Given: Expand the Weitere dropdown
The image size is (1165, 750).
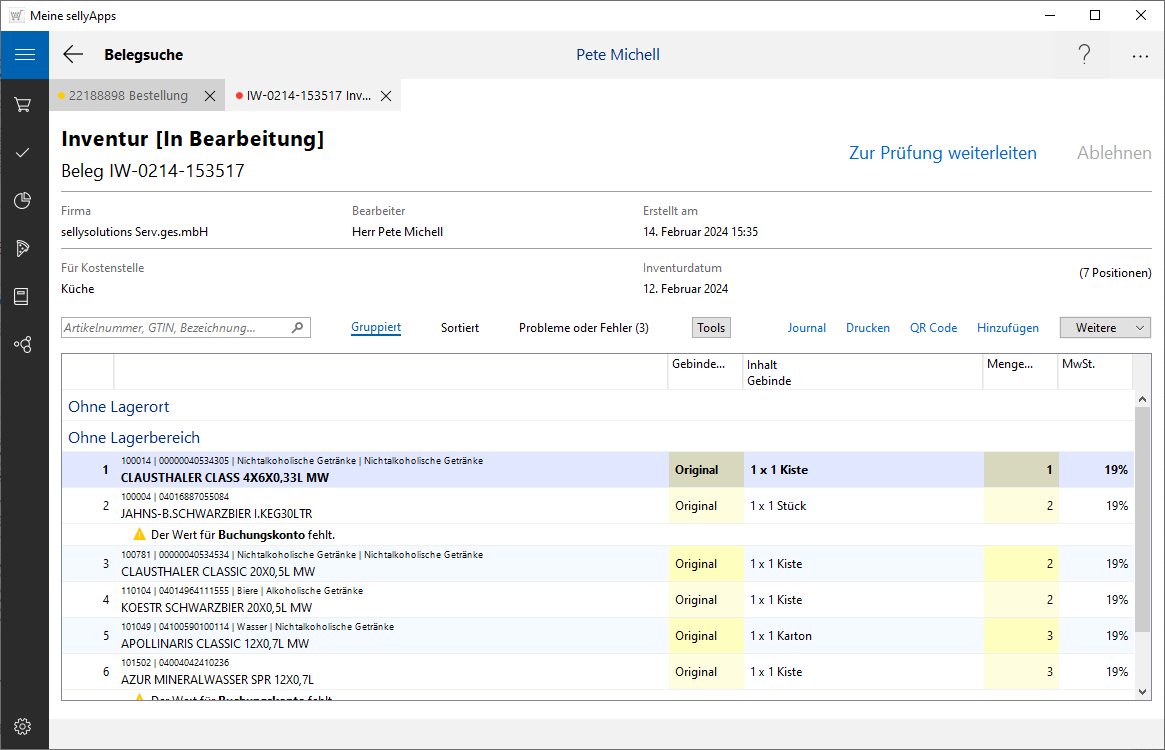Looking at the screenshot, I should [x=1105, y=328].
